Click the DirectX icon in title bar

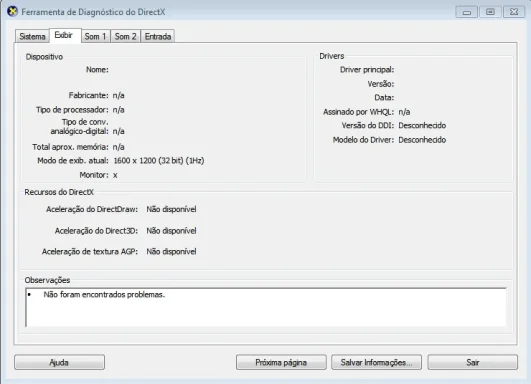[12, 12]
